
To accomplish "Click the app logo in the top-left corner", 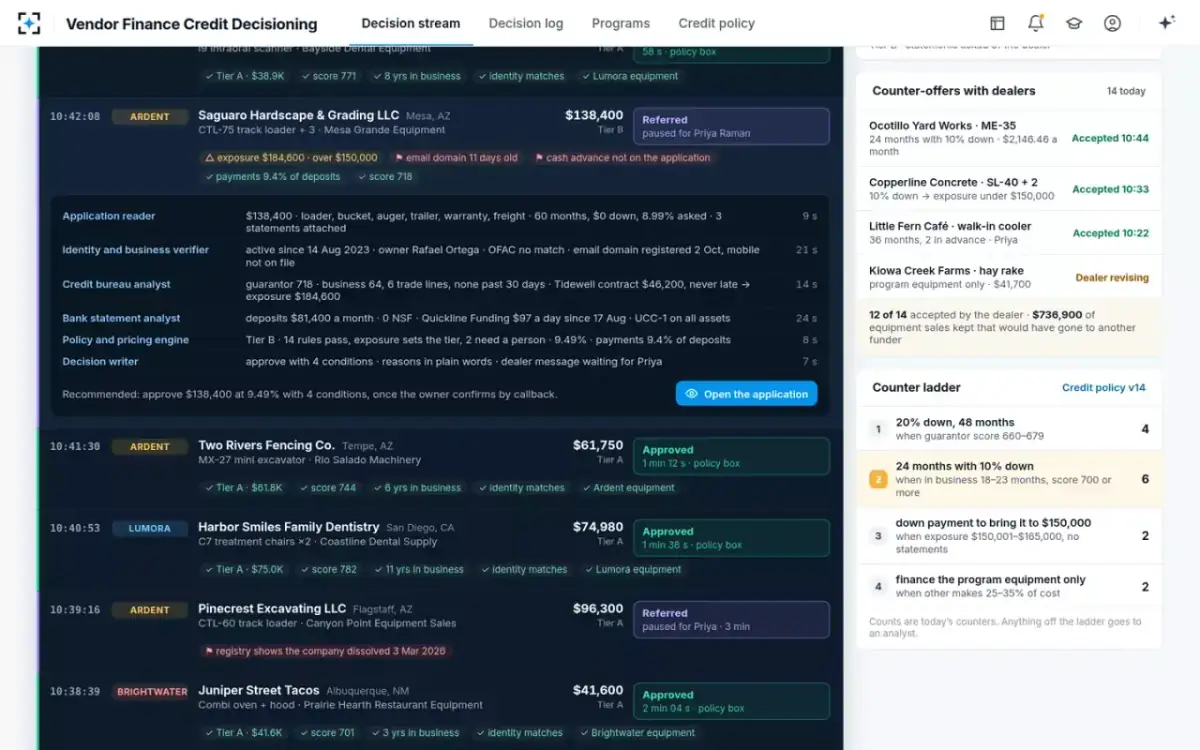I will 29,23.
